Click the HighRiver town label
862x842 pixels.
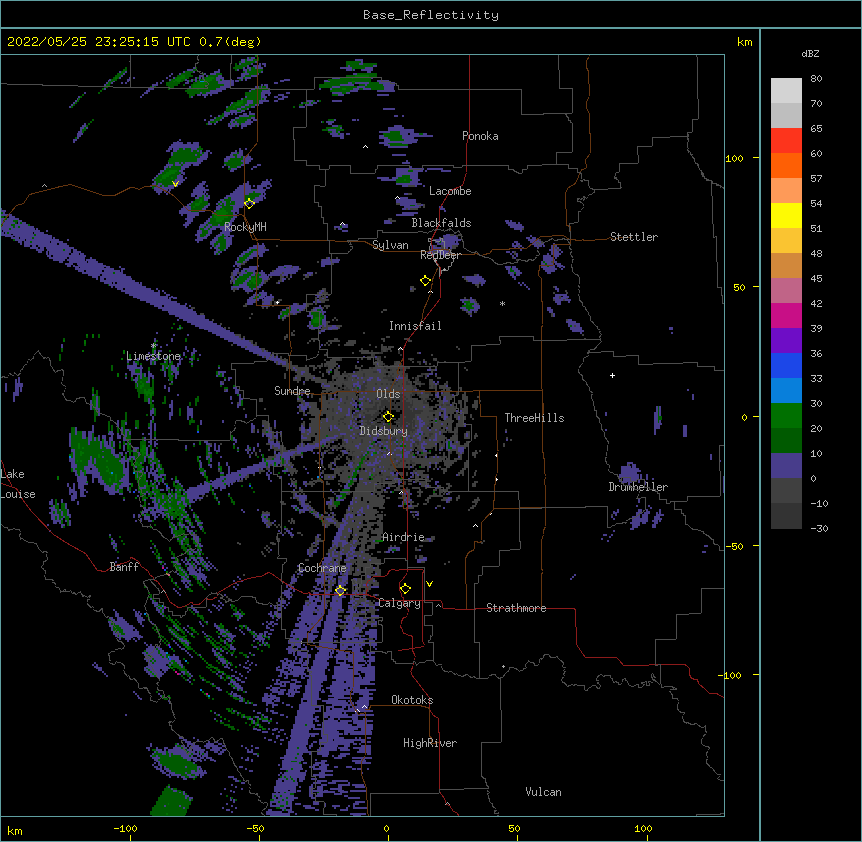(x=430, y=743)
